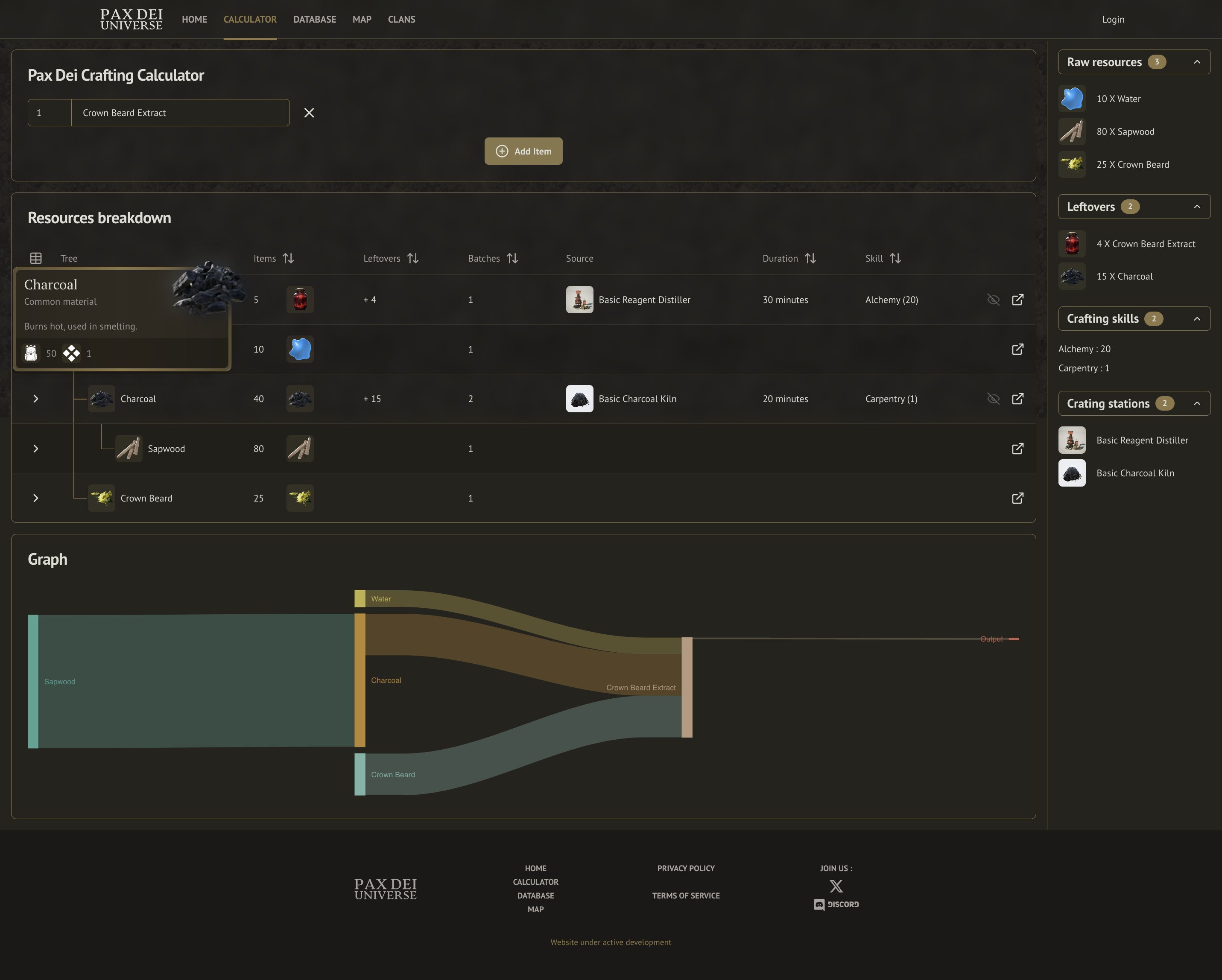Toggle visibility of Crown Beard Extract row
Image resolution: width=1222 pixels, height=980 pixels.
(x=993, y=300)
